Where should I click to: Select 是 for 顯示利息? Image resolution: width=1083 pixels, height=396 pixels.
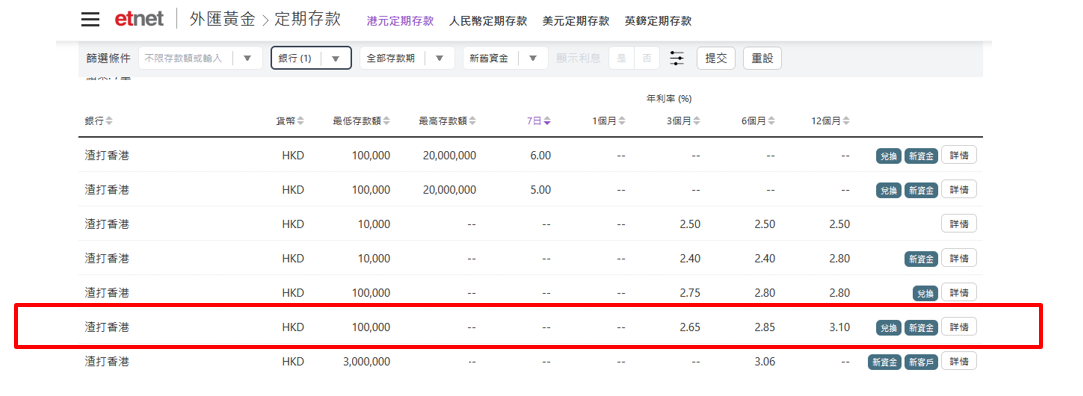pyautogui.click(x=621, y=59)
